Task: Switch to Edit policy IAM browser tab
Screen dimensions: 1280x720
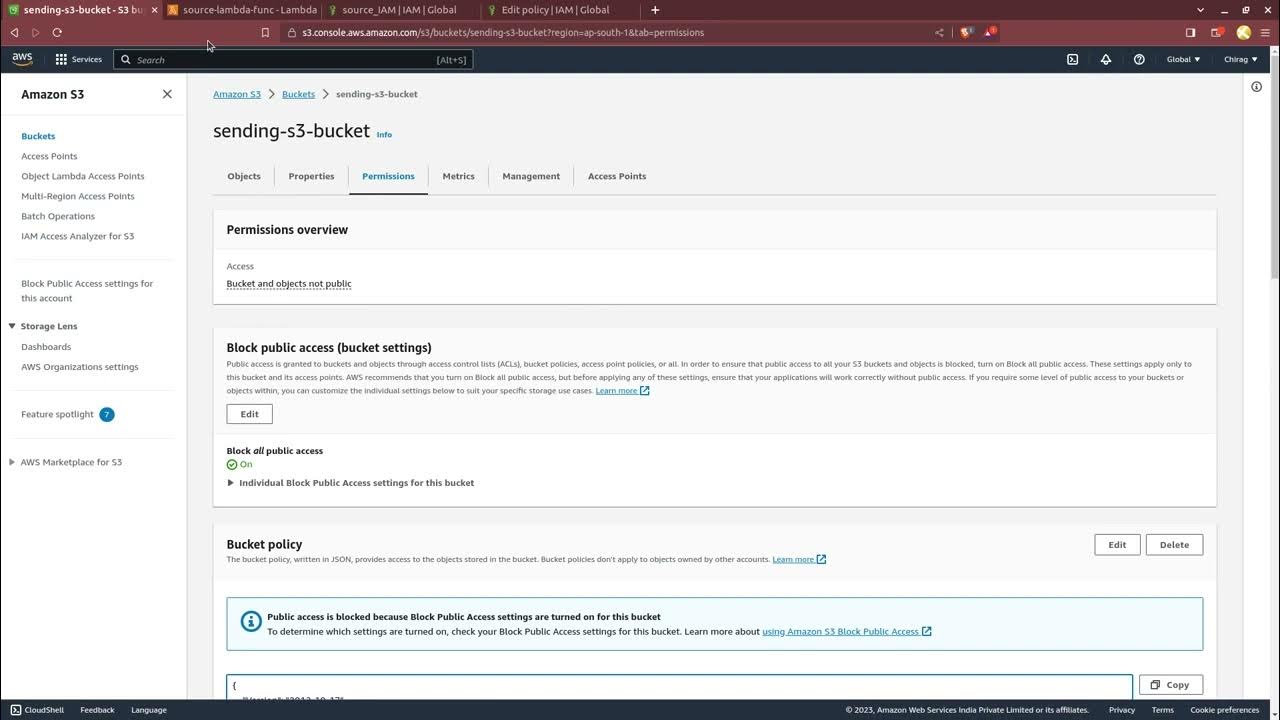Action: [555, 10]
